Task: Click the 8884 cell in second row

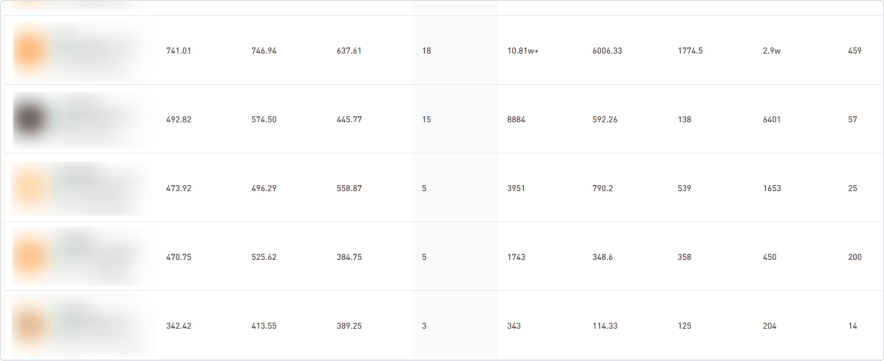Action: click(516, 120)
